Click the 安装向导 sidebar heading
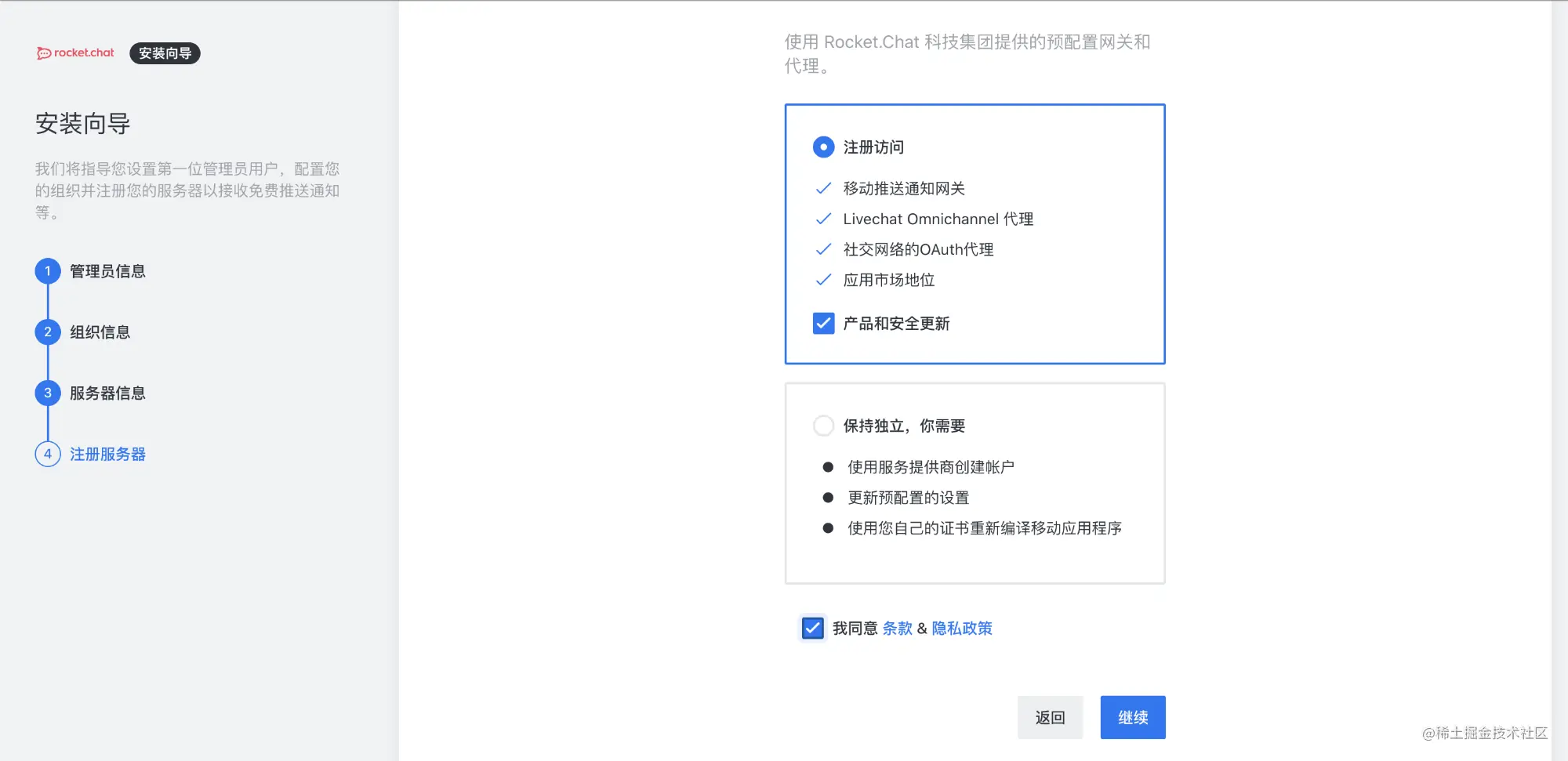 (x=82, y=124)
